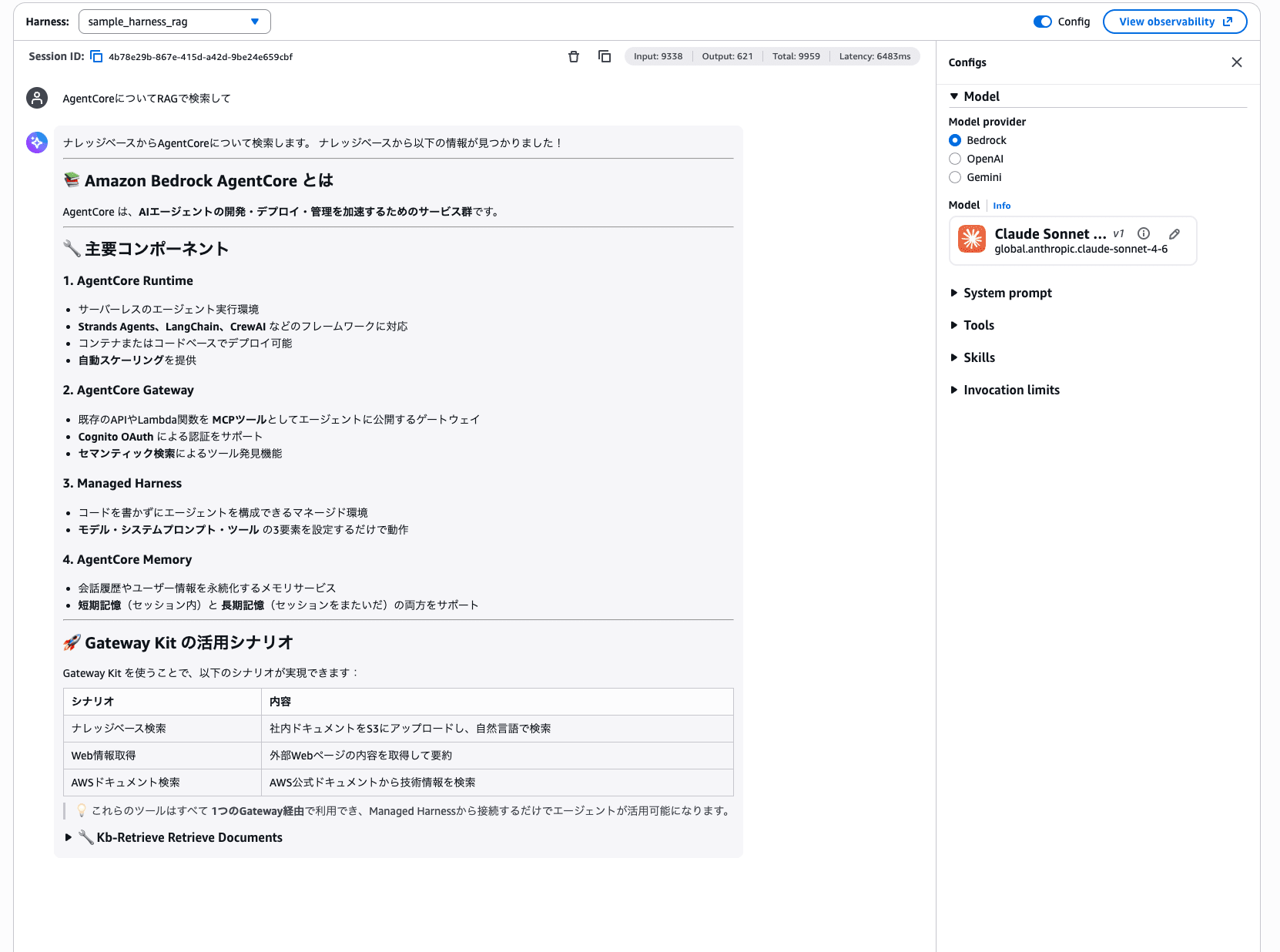Select Gemini model provider
This screenshot has height=952, width=1280.
tap(955, 177)
